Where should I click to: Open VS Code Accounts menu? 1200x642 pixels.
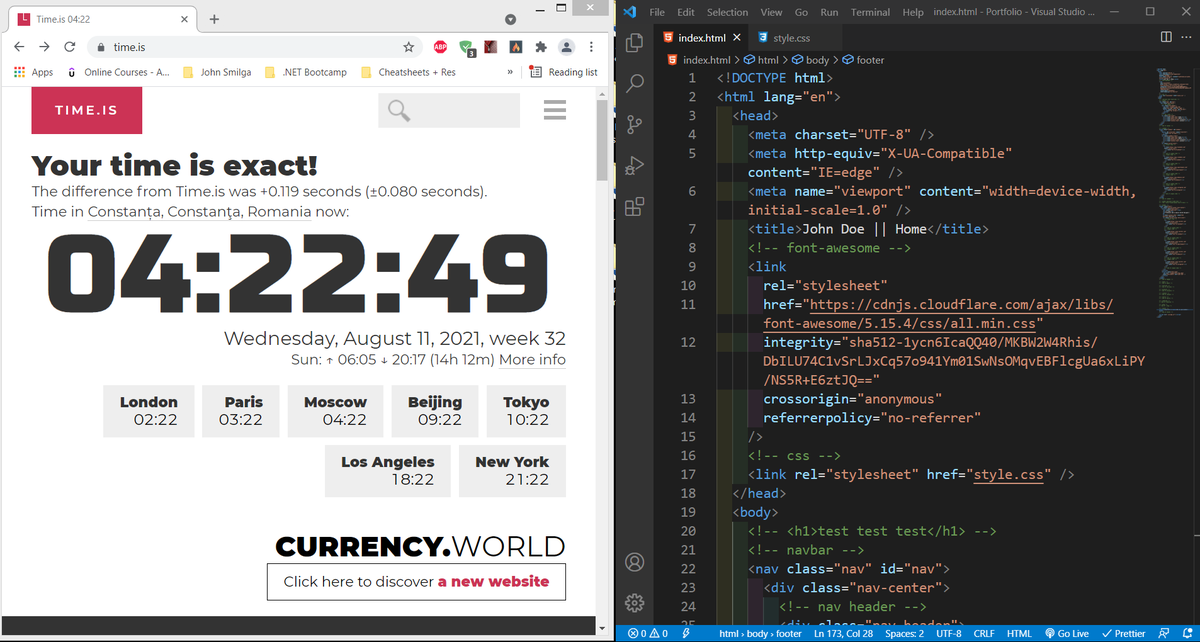pyautogui.click(x=633, y=562)
